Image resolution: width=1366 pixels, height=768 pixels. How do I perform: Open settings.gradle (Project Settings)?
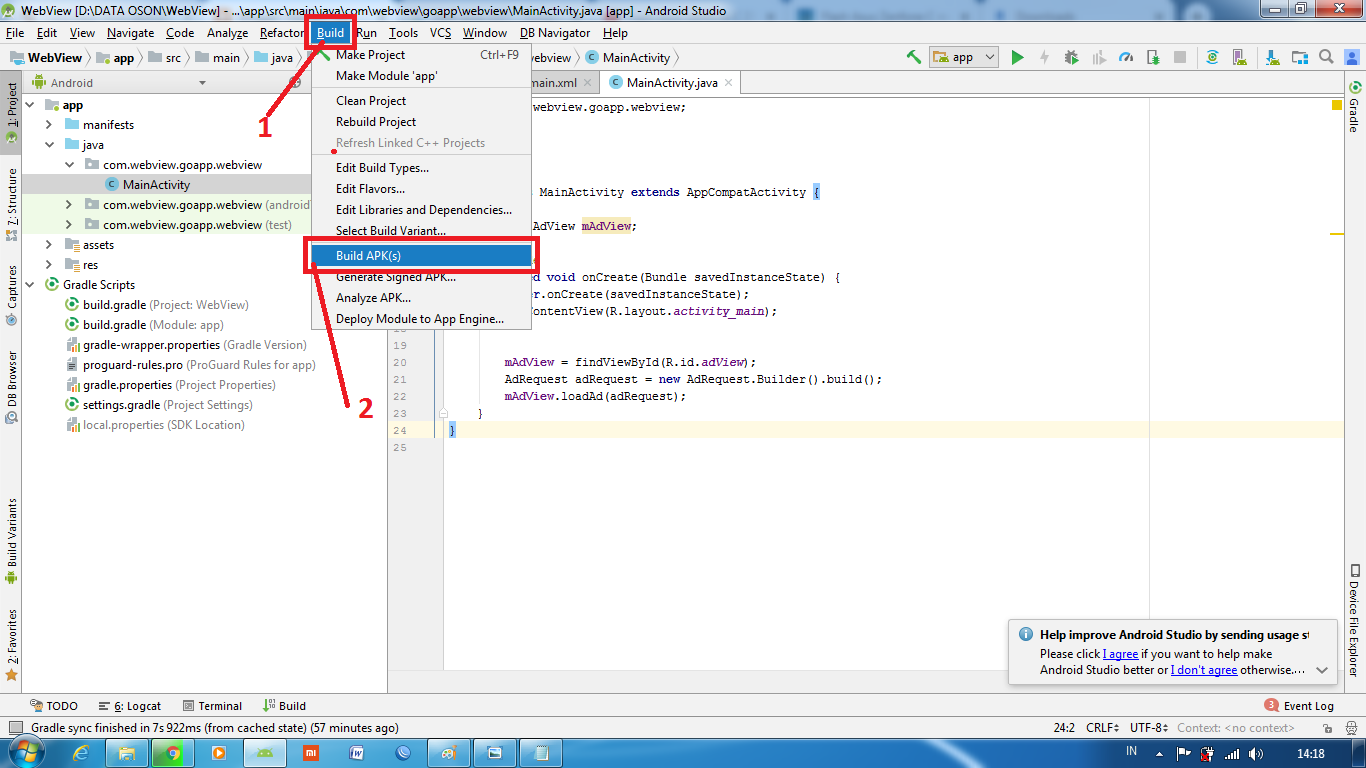158,405
